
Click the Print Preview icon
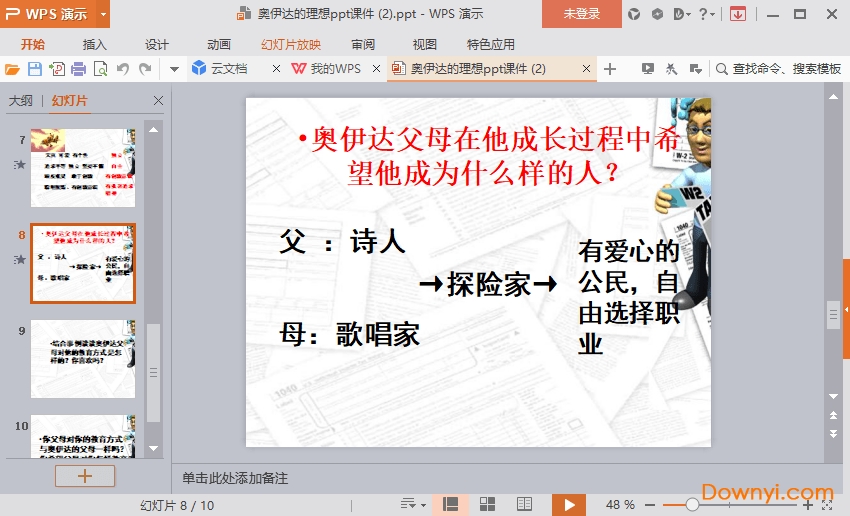(x=100, y=69)
